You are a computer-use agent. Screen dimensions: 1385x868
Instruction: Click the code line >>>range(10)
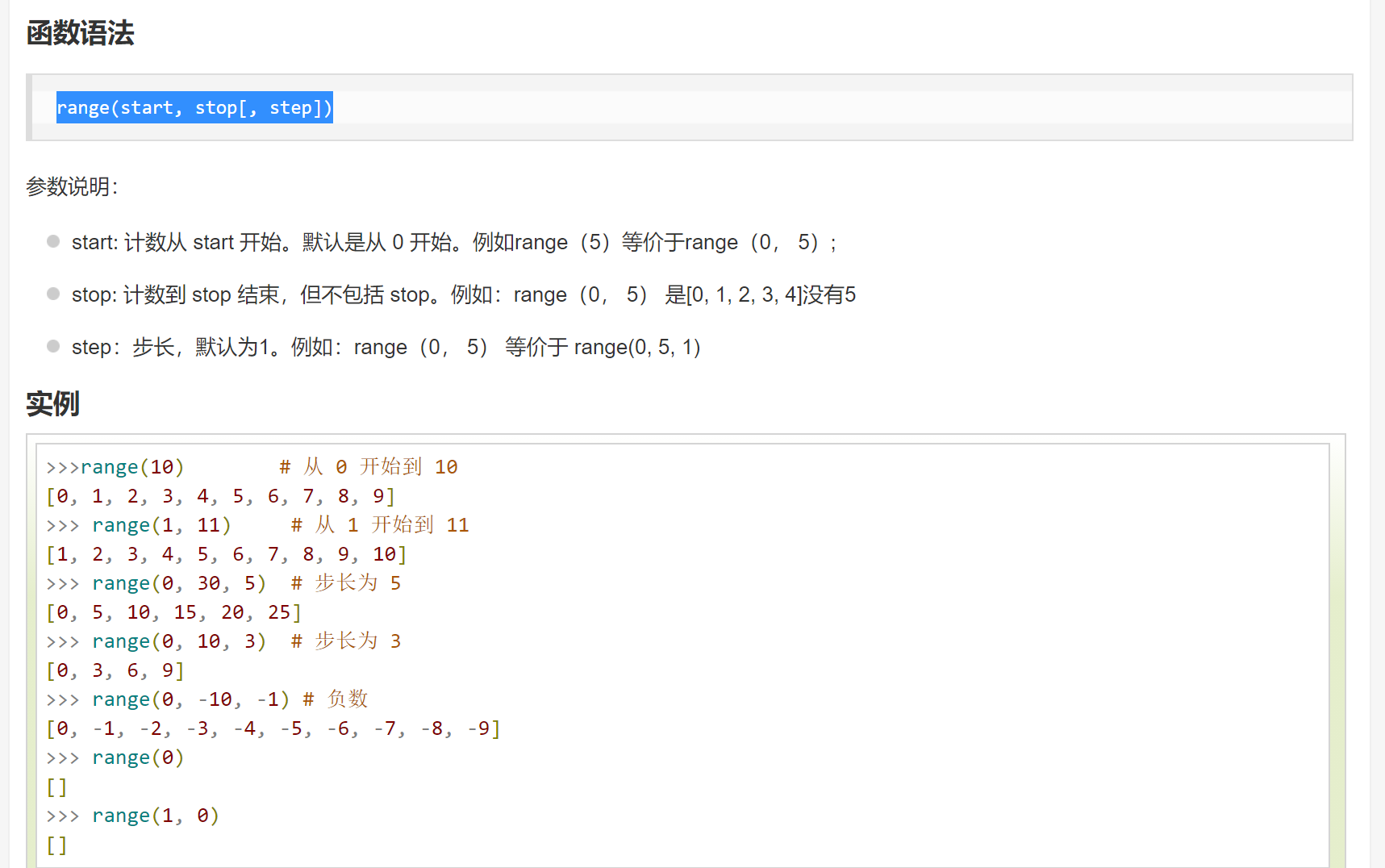115,467
